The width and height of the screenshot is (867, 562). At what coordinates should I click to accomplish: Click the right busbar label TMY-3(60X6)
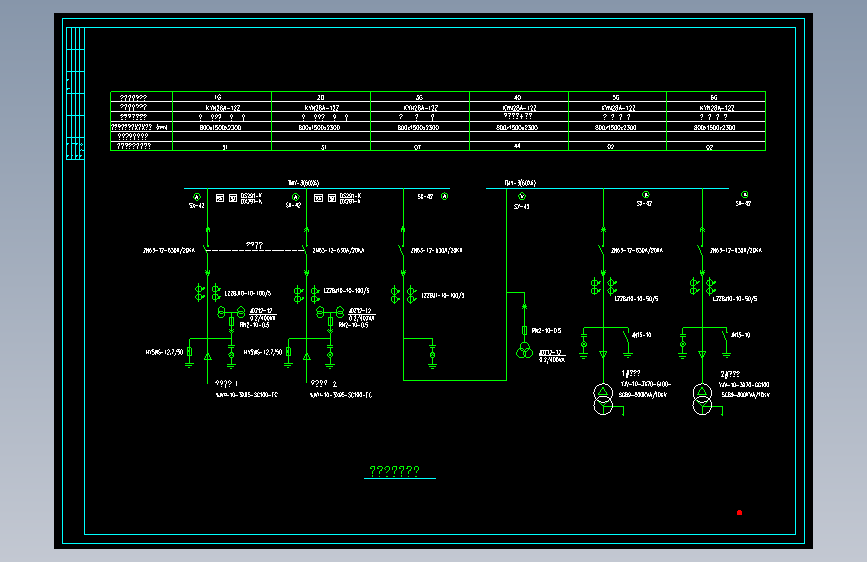tap(520, 183)
